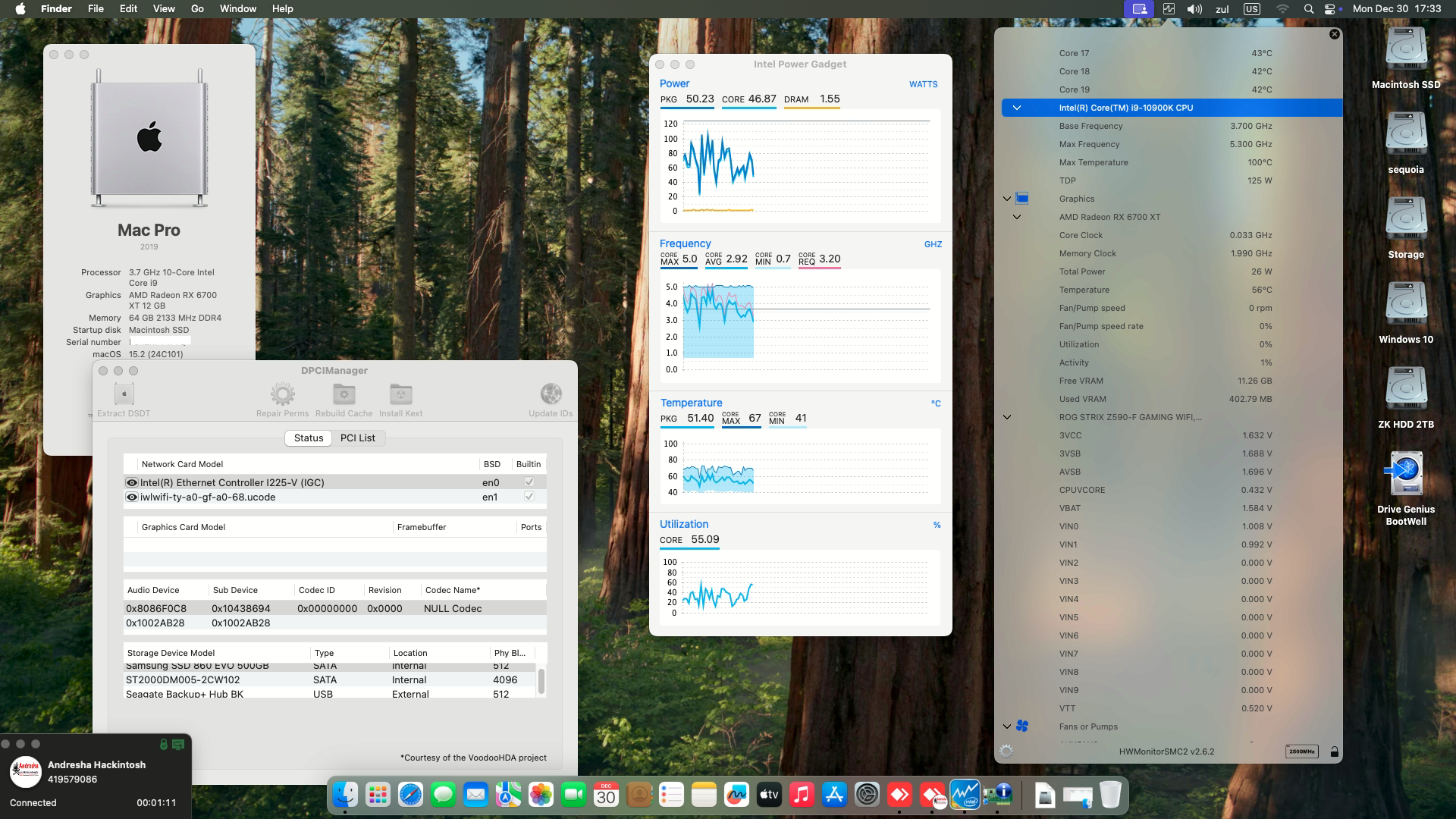Viewport: 1456px width, 819px height.
Task: Uncheck Builtin for the iwlwifi en1 adapter
Action: point(529,497)
